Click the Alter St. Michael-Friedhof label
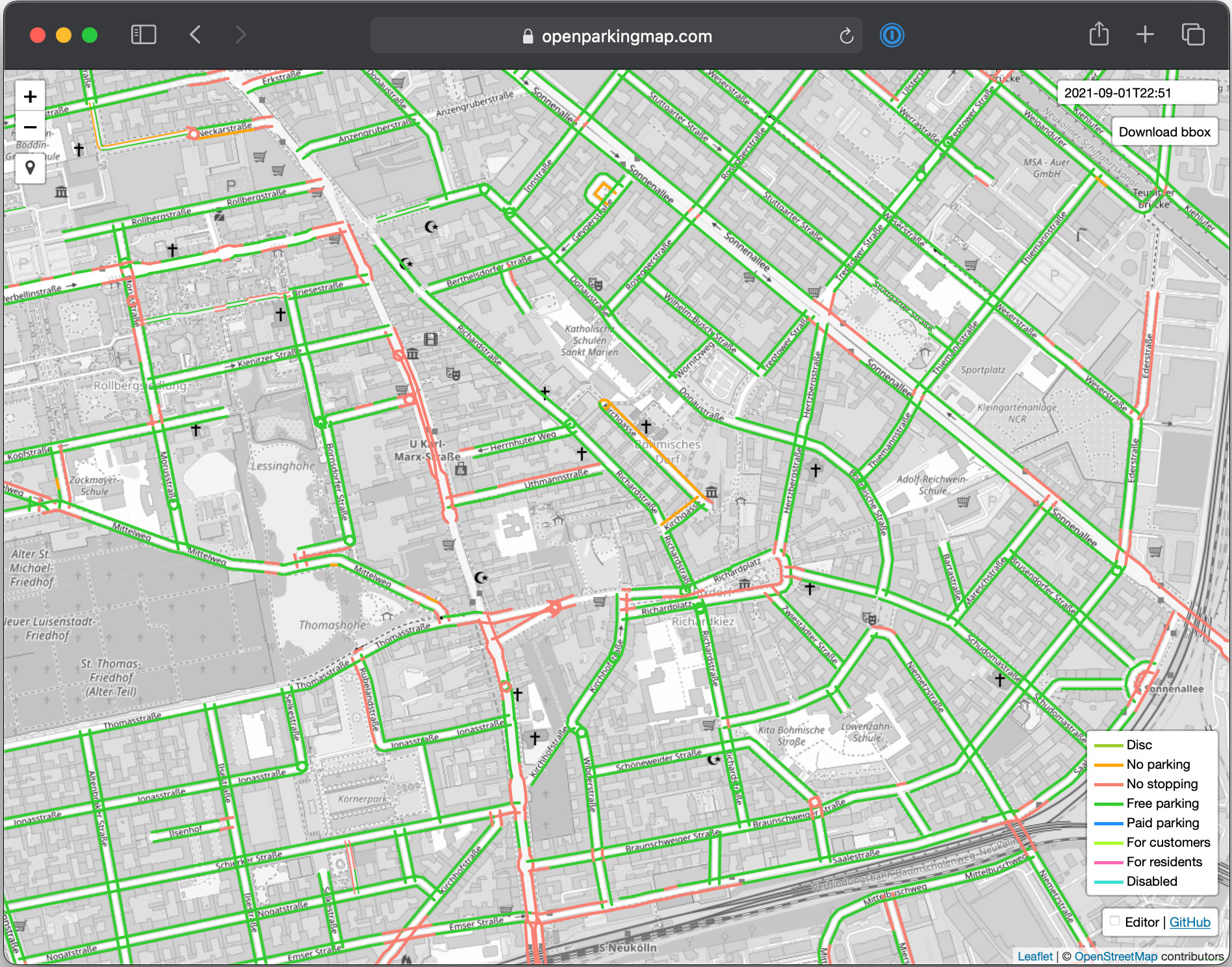The image size is (1232, 967). click(x=31, y=568)
